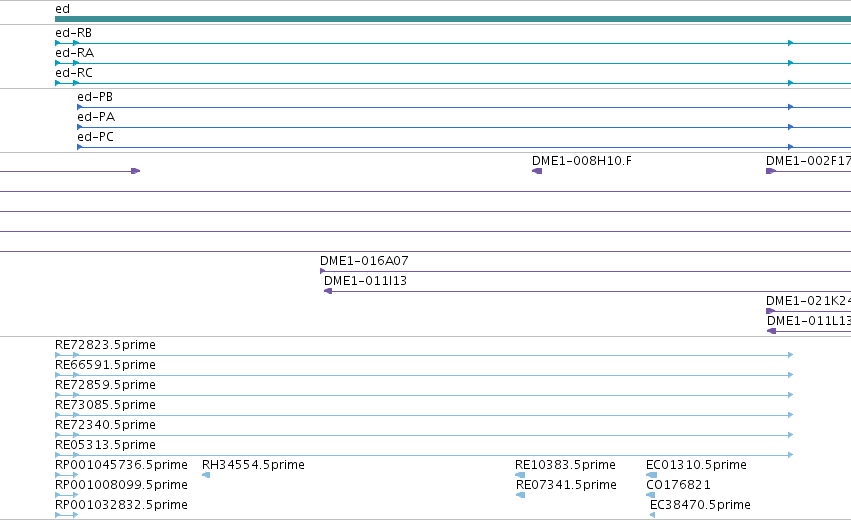Click the RP001045736.5prime feature glyph
The image size is (851, 520).
coord(67,475)
